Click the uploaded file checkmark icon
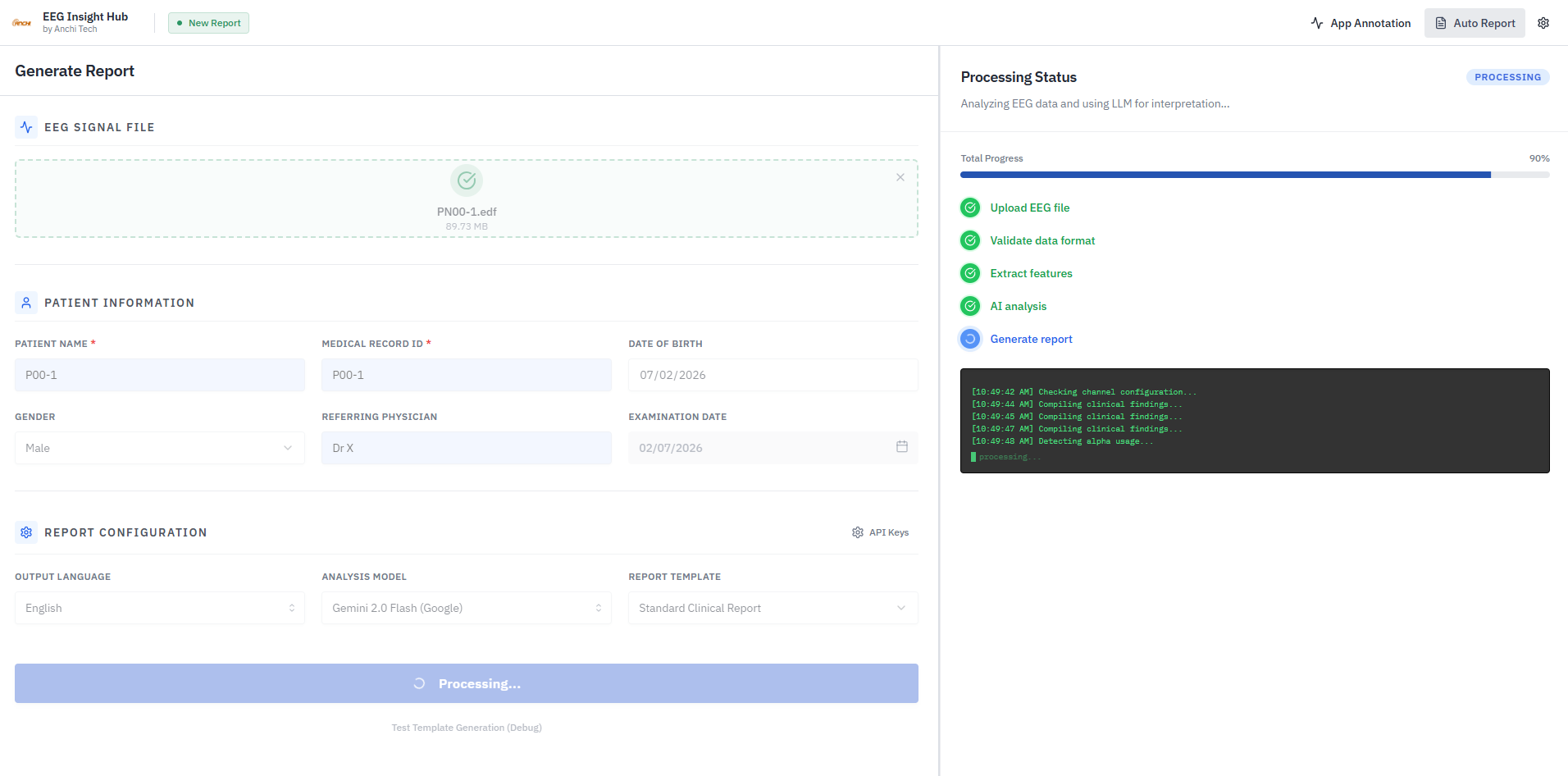 pos(467,180)
